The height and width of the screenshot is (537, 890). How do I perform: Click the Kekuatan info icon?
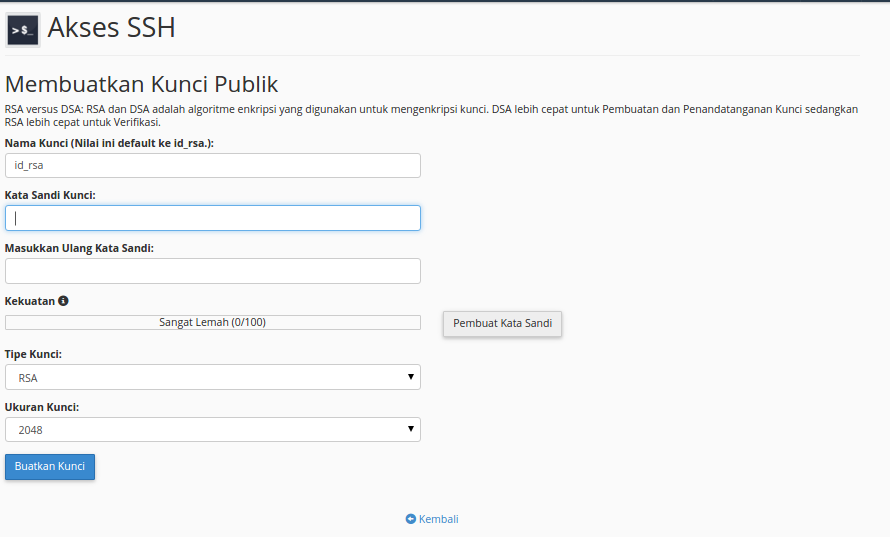click(63, 301)
